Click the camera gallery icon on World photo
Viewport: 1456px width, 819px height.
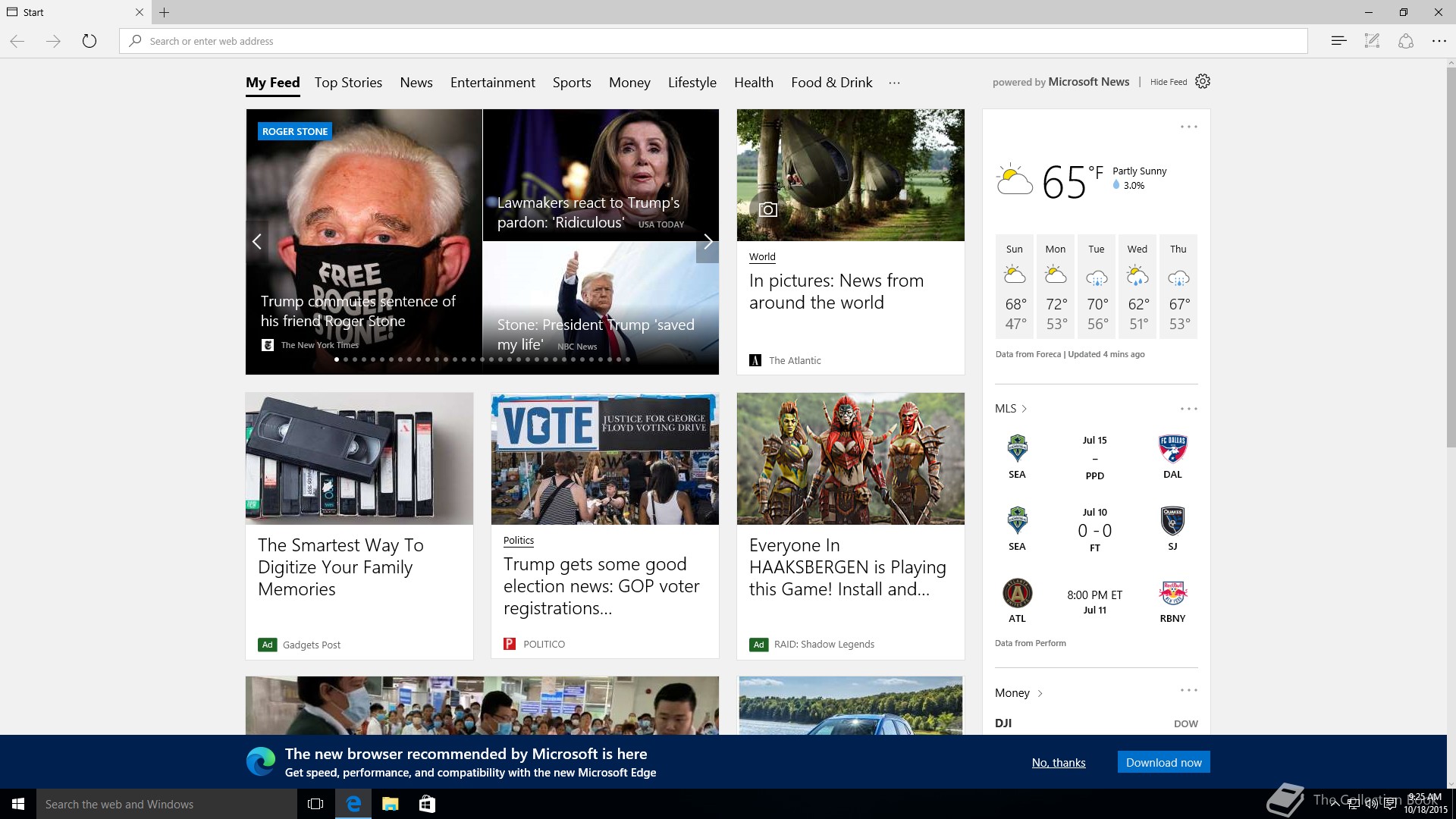[x=768, y=209]
